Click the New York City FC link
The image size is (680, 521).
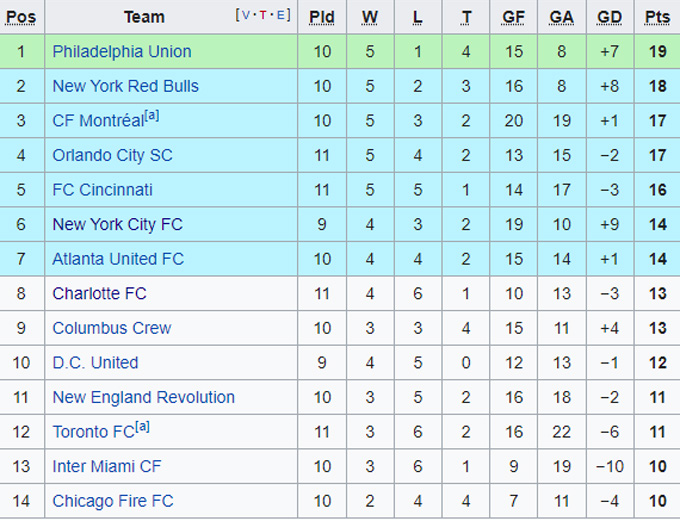coord(117,225)
